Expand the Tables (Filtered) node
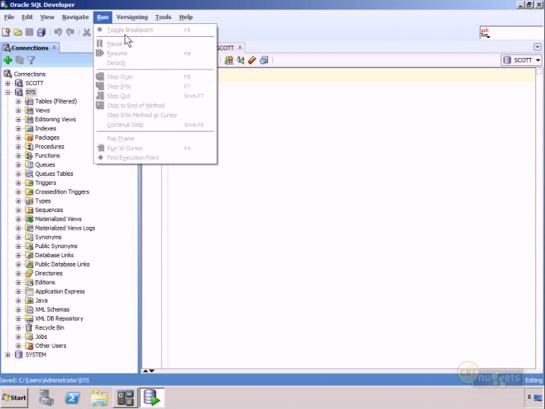 click(18, 101)
